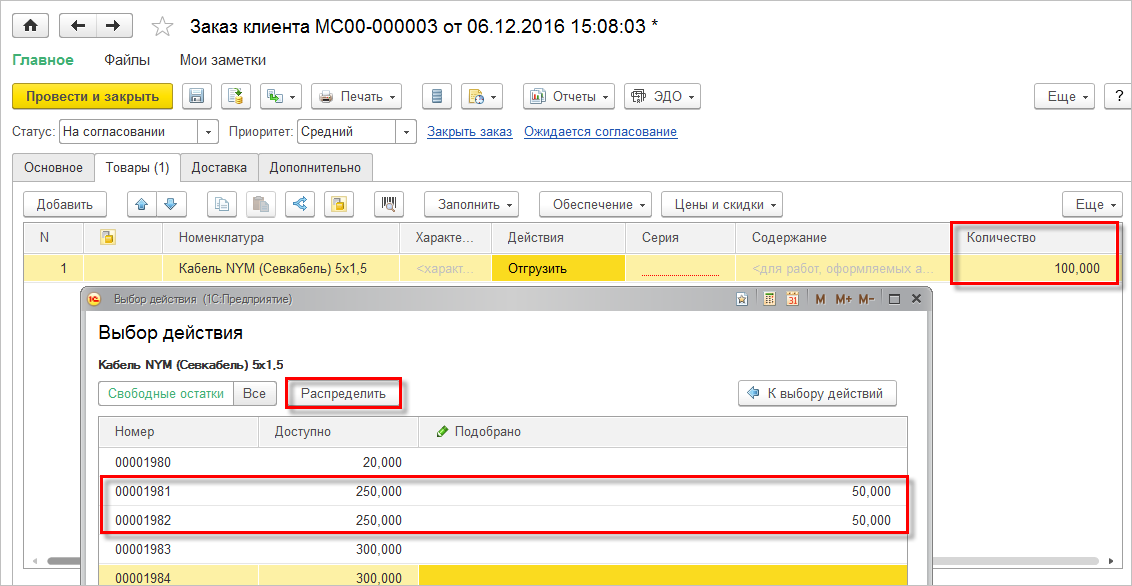The image size is (1132, 586).
Task: Click the Закрыть заказ link
Action: (469, 132)
